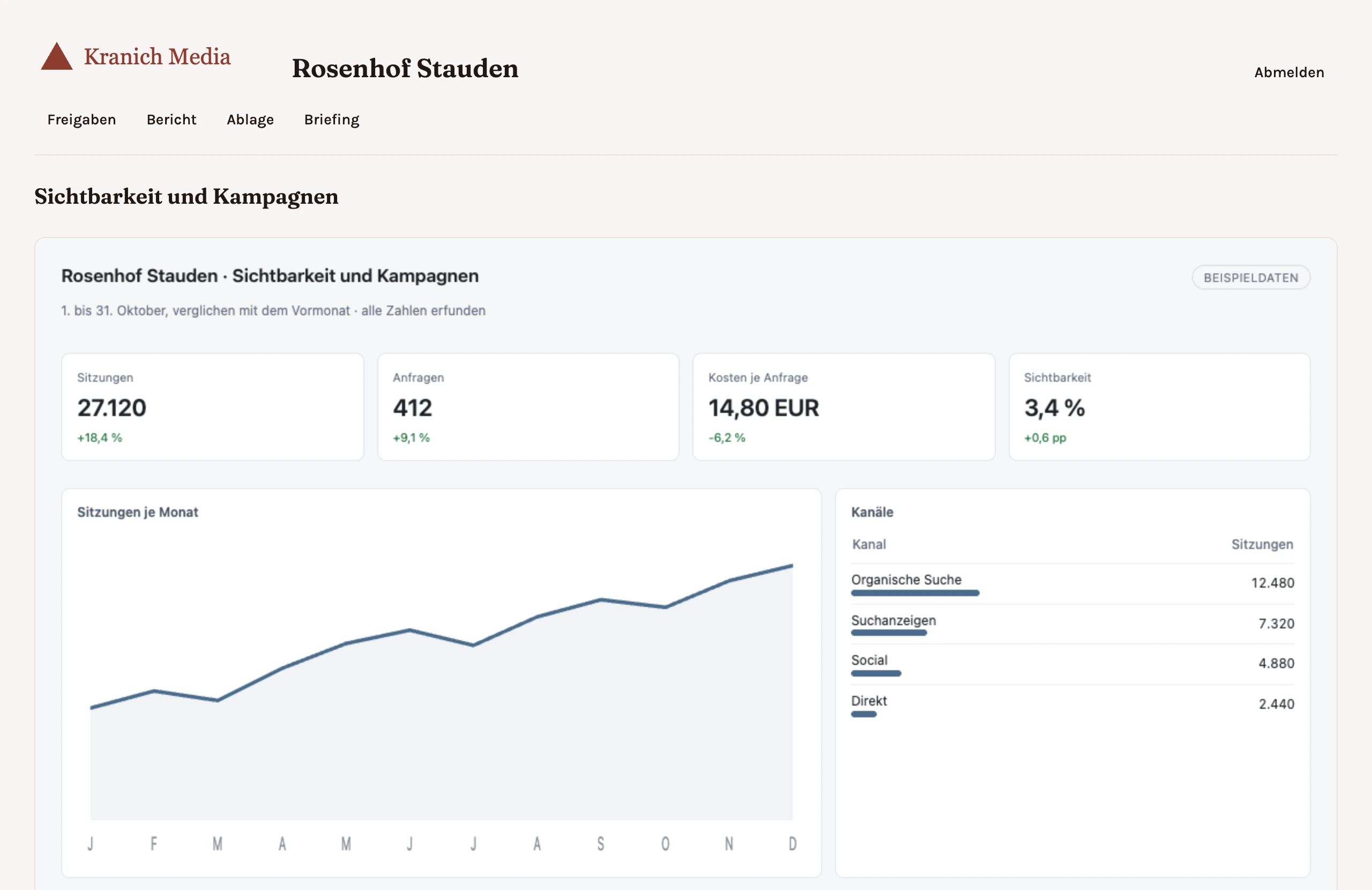Click the Sitzungen column header in Kanäle
Viewport: 1372px width, 890px height.
pyautogui.click(x=1262, y=544)
